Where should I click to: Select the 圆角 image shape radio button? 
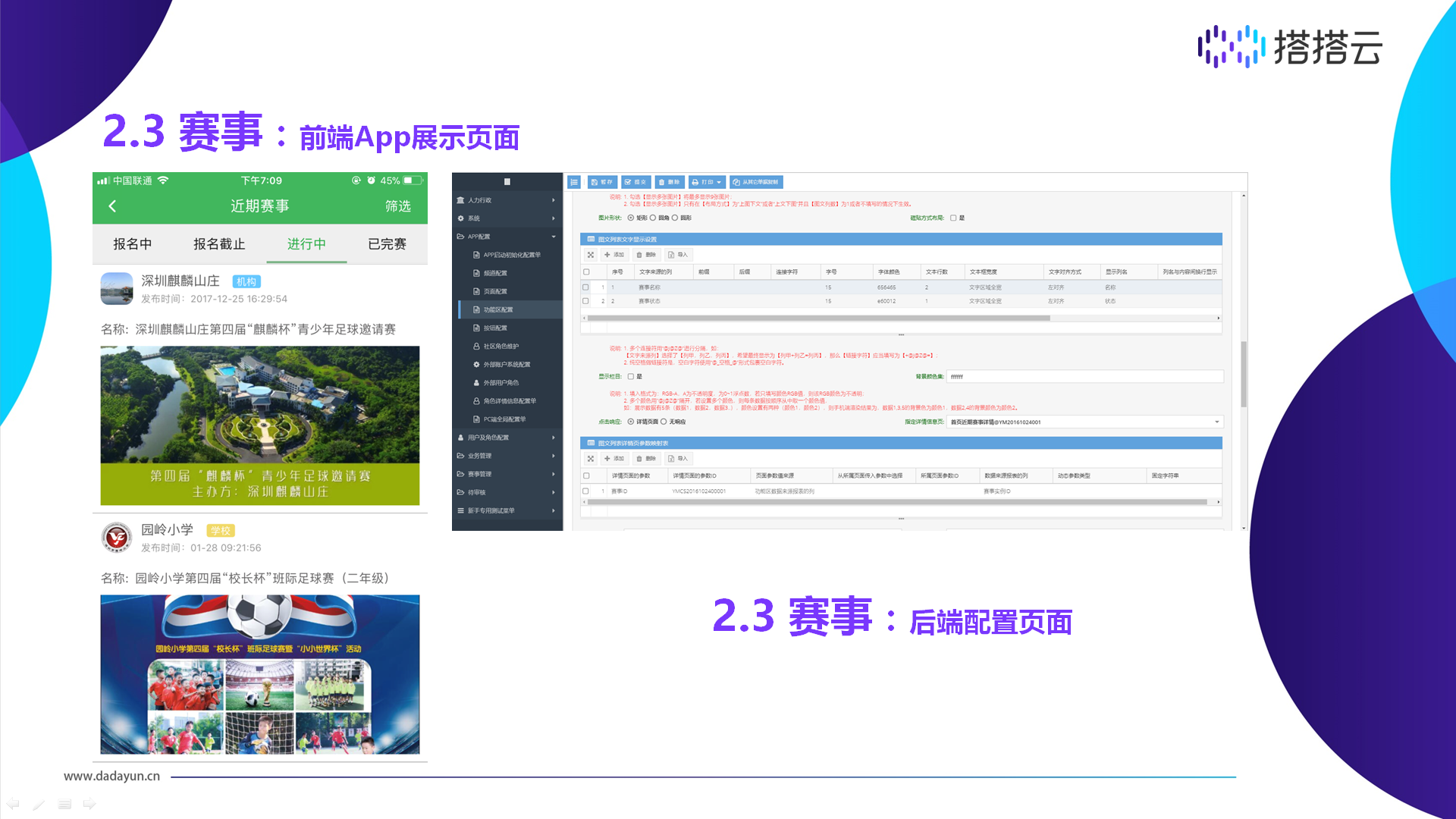pyautogui.click(x=653, y=218)
